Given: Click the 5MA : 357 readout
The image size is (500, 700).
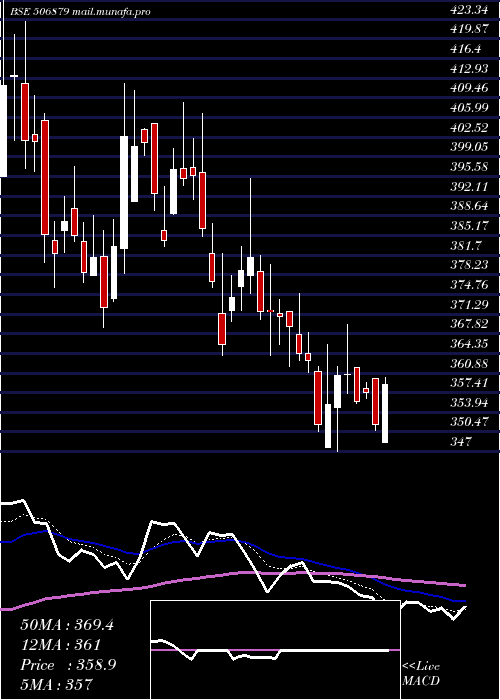Looking at the screenshot, I should tap(56, 684).
